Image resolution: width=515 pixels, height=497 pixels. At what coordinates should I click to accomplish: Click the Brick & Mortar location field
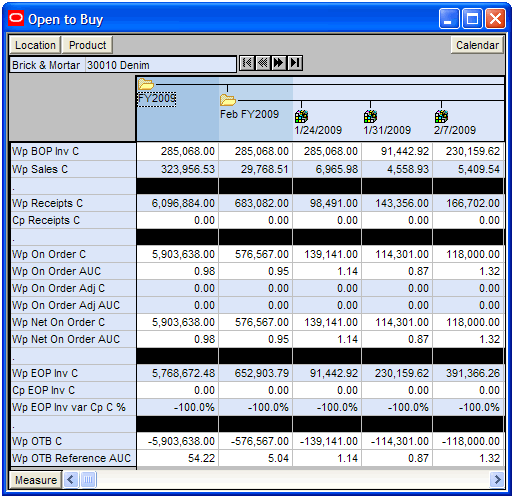(x=48, y=65)
